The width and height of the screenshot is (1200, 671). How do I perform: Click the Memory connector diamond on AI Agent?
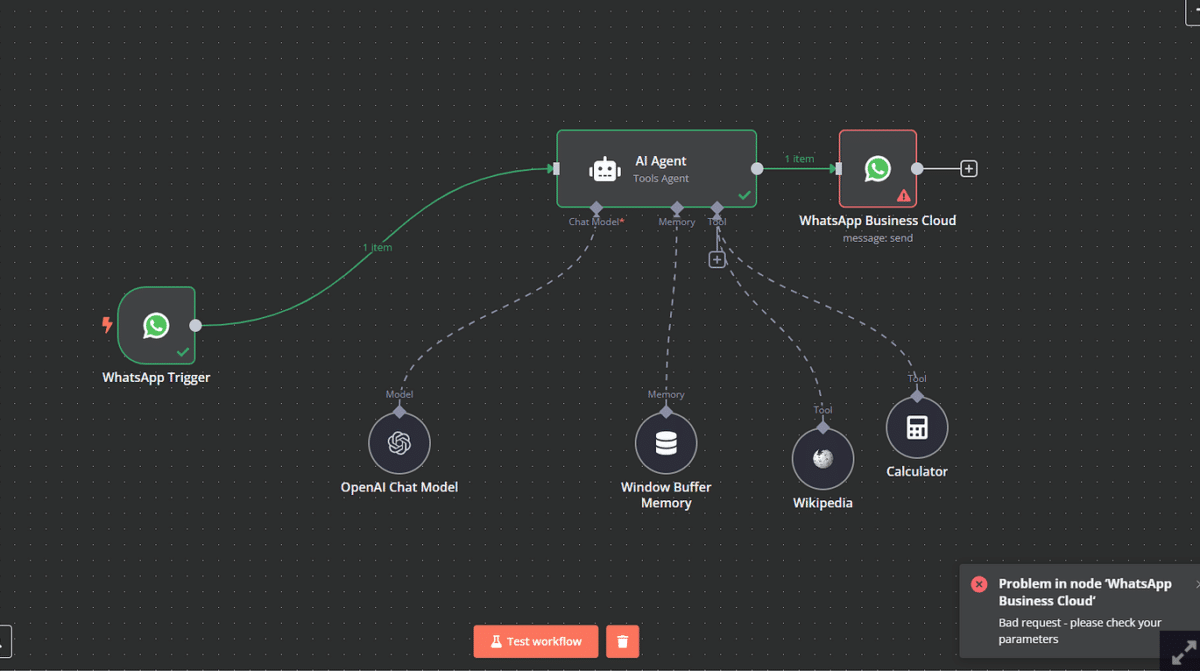pyautogui.click(x=676, y=208)
